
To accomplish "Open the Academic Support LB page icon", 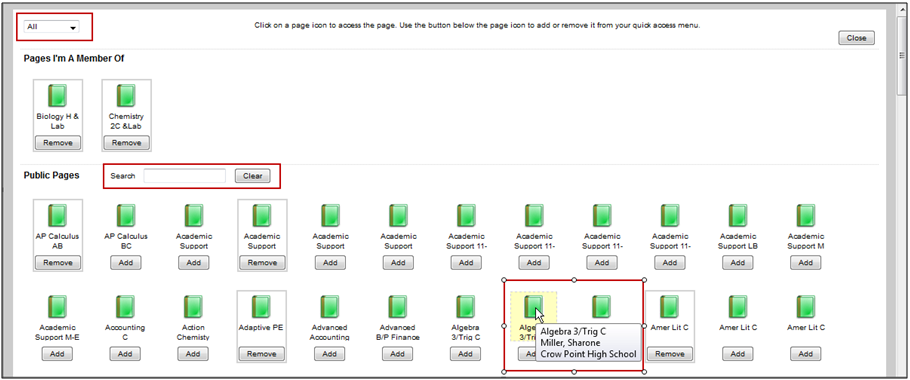I will tap(738, 216).
